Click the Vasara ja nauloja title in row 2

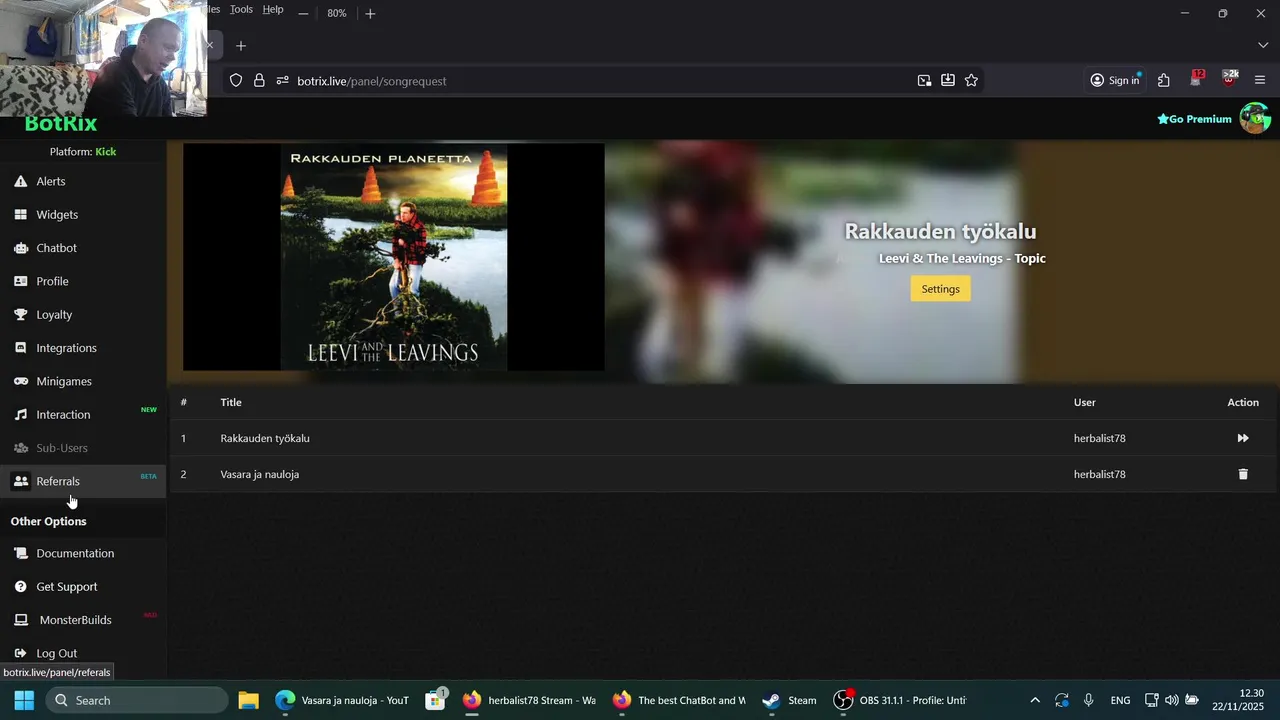(260, 474)
